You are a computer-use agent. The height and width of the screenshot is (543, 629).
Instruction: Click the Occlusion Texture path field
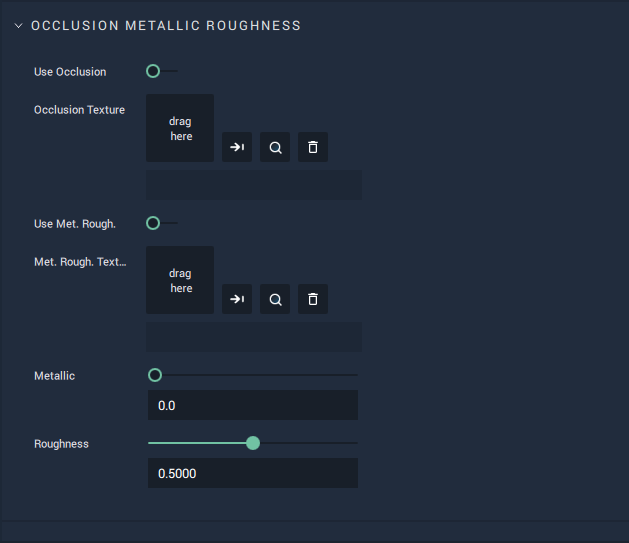(x=254, y=185)
